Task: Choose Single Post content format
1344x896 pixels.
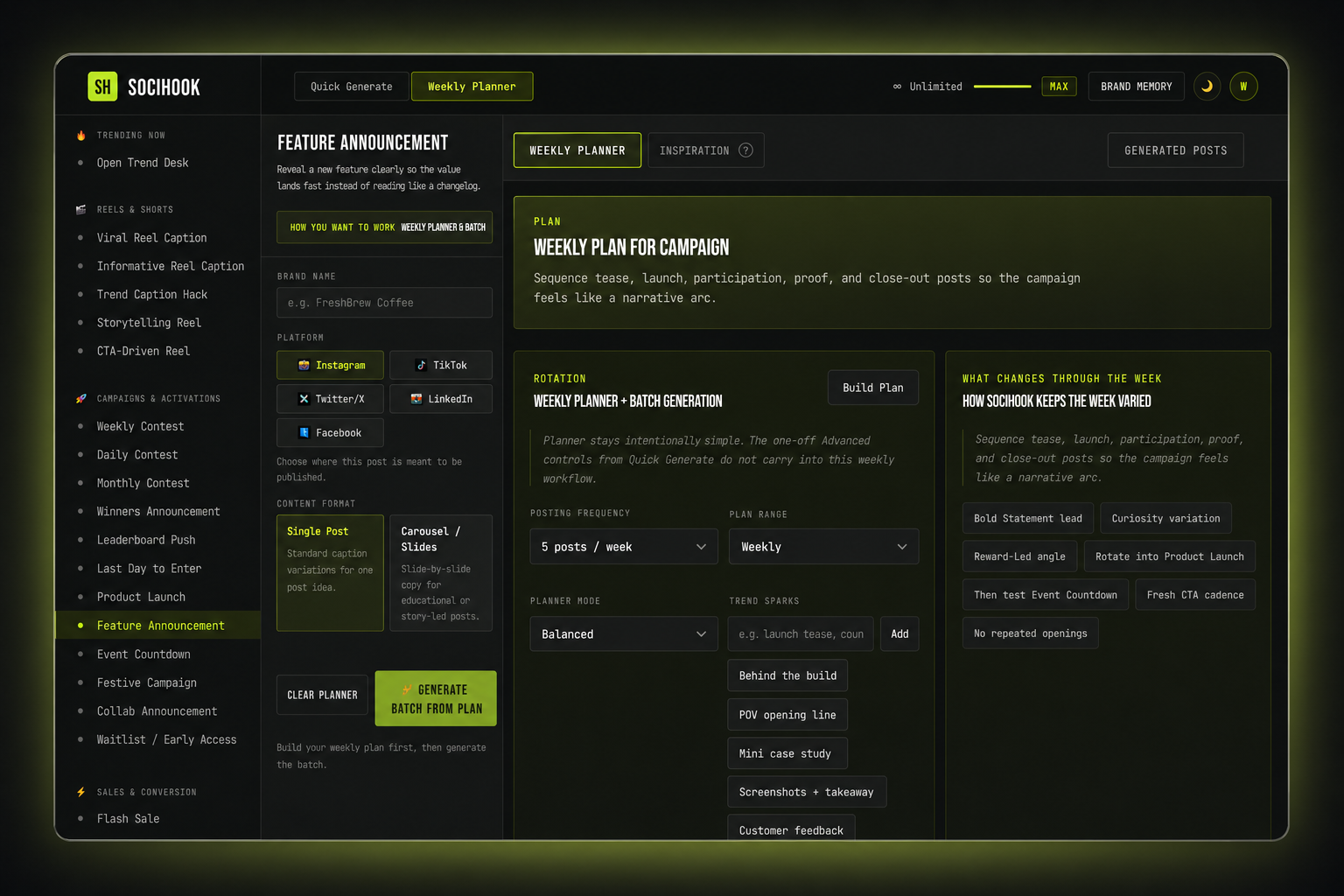Action: [330, 573]
